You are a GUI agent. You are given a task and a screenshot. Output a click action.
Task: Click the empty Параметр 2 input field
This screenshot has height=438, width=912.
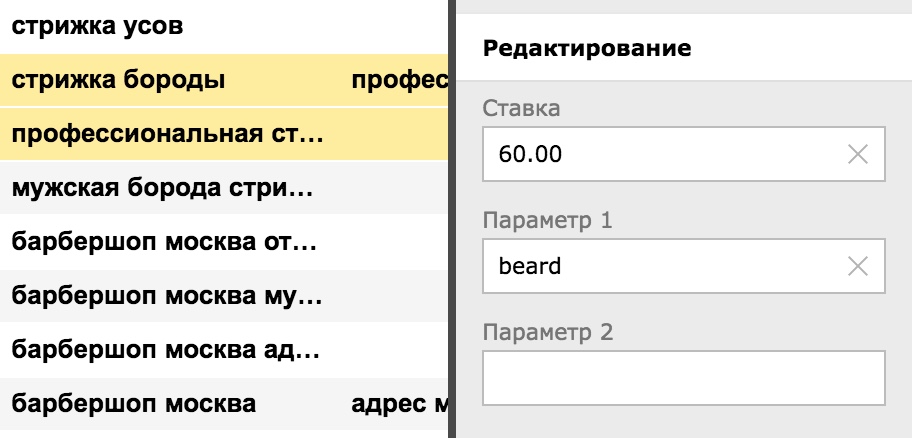pyautogui.click(x=684, y=378)
